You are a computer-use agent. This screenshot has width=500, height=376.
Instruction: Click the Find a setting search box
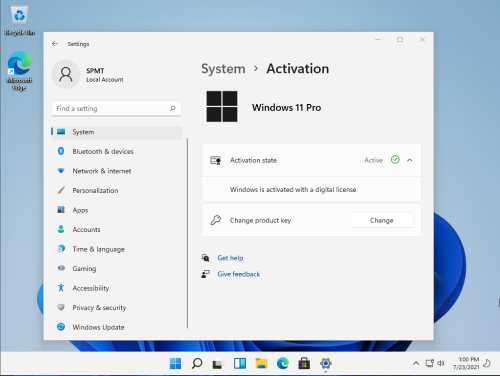(116, 108)
